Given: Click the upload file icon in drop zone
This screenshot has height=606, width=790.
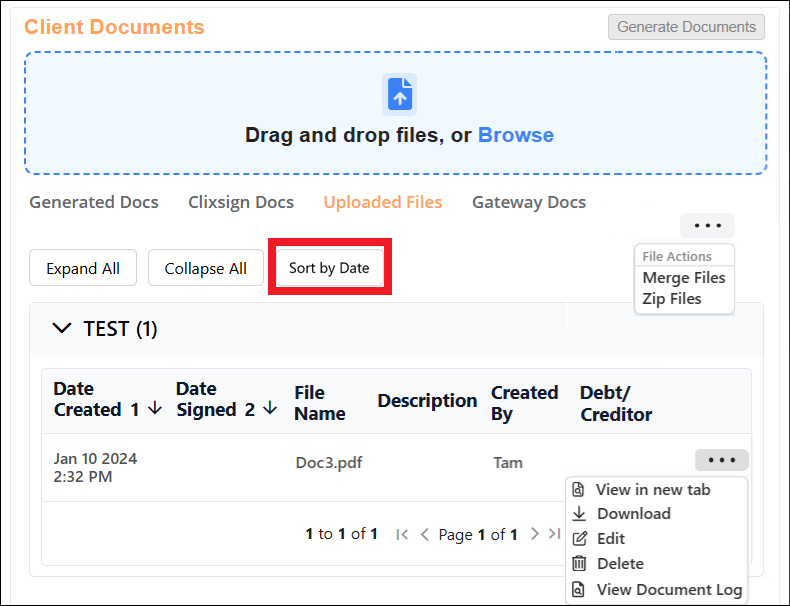Looking at the screenshot, I should coord(400,94).
